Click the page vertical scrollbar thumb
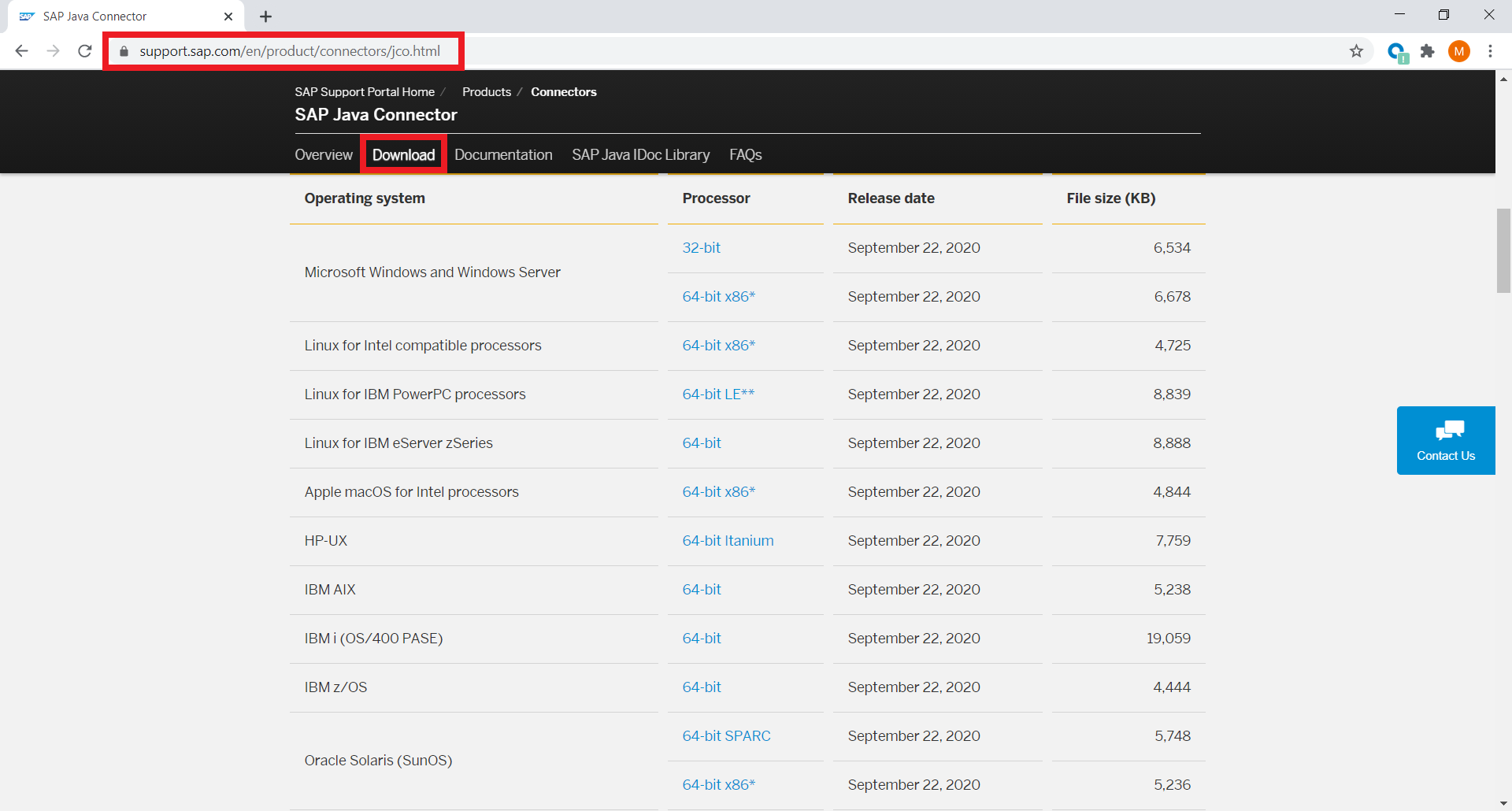This screenshot has width=1512, height=811. coord(1503,250)
